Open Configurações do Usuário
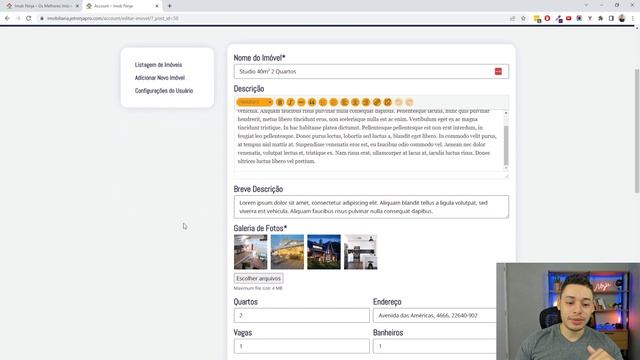 pos(164,91)
